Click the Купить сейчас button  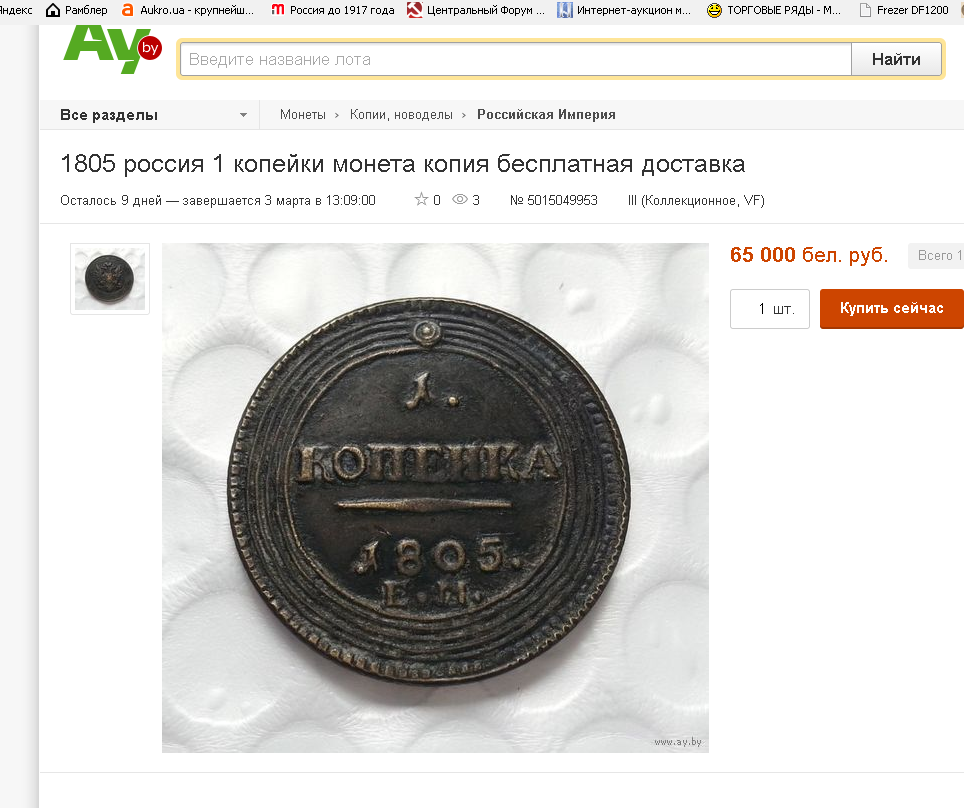coord(891,309)
